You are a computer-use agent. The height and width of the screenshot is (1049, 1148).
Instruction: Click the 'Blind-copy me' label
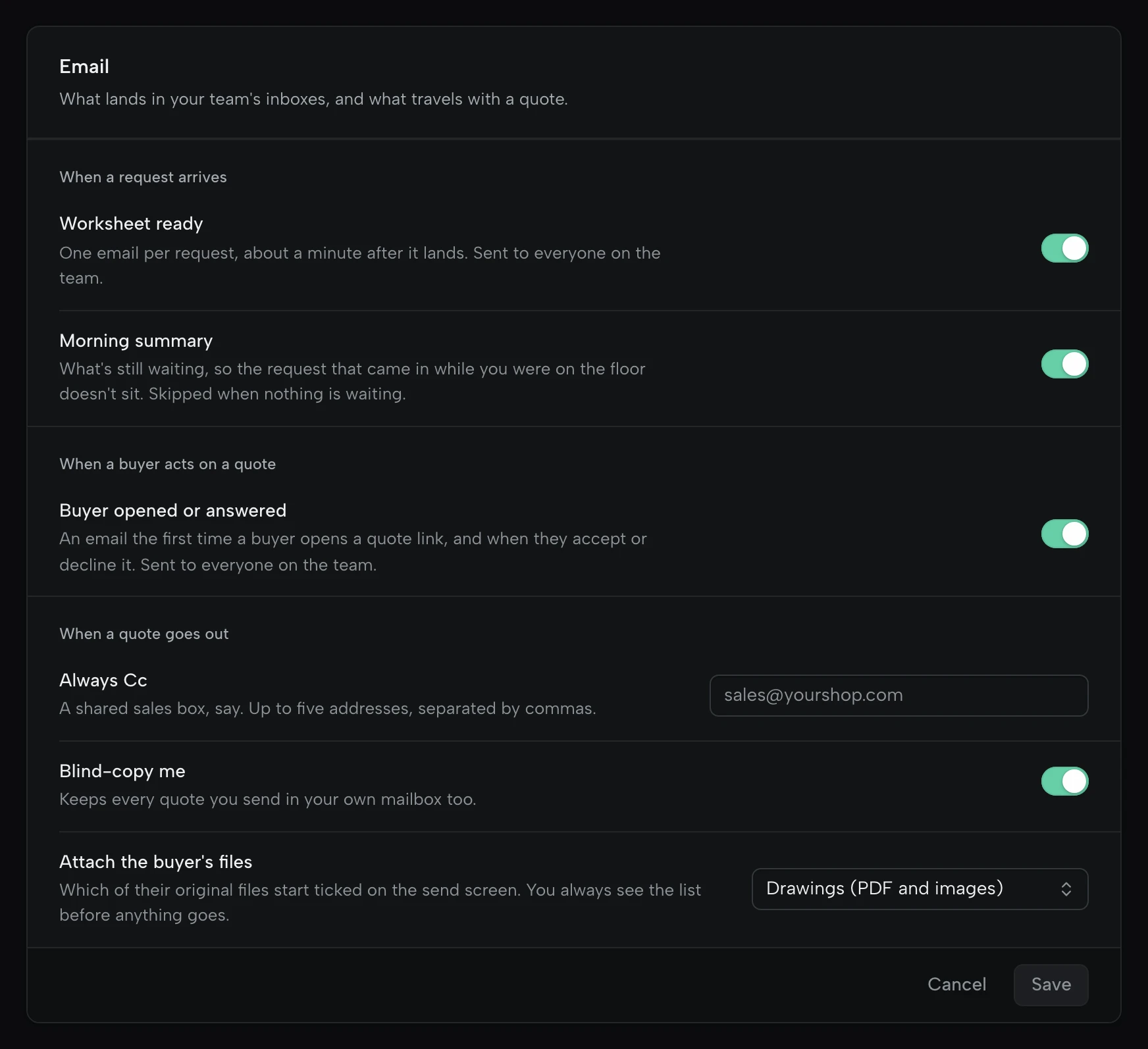coord(122,771)
